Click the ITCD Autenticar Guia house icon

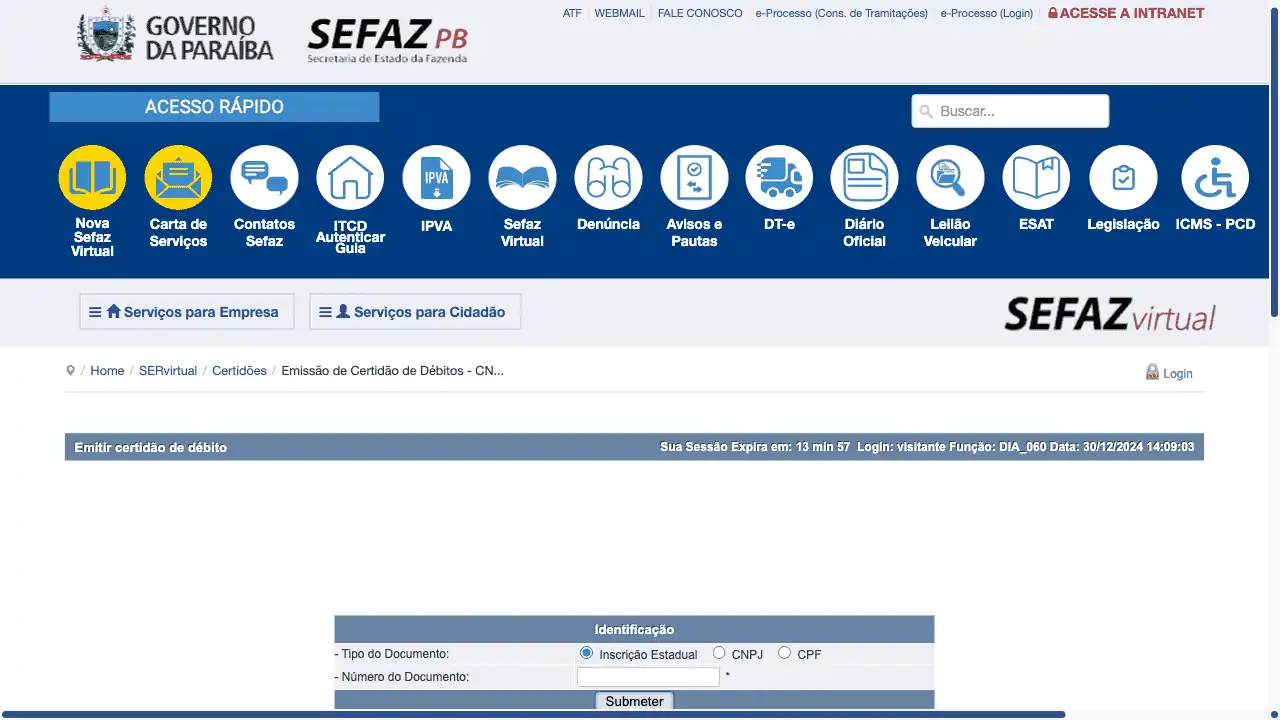coord(350,178)
